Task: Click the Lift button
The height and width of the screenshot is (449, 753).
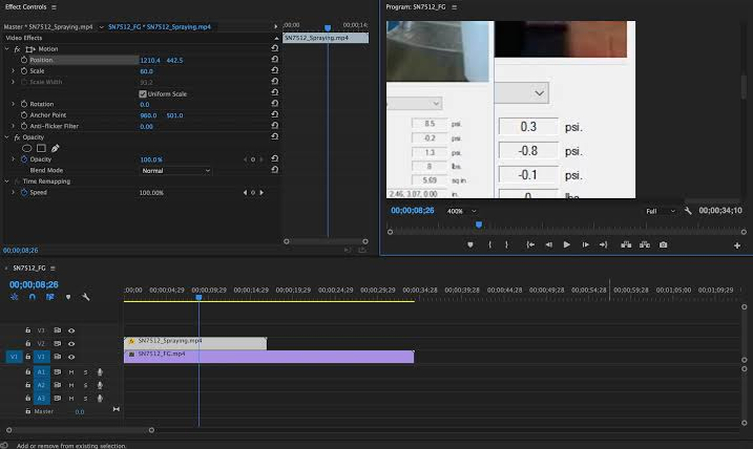Action: (x=626, y=245)
